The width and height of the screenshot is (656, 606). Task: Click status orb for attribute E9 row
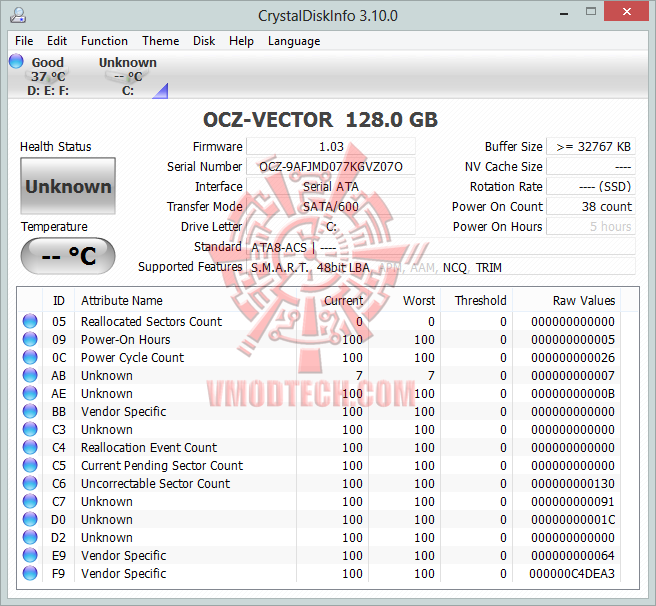30,555
